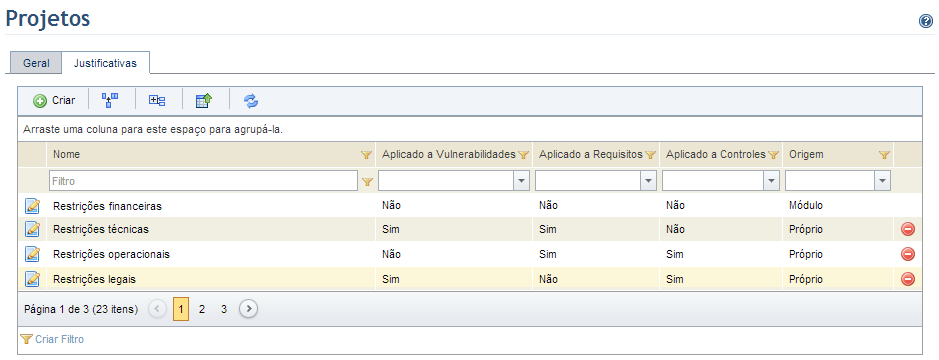939x360 pixels.
Task: Go to page 2 of results
Action: [202, 309]
